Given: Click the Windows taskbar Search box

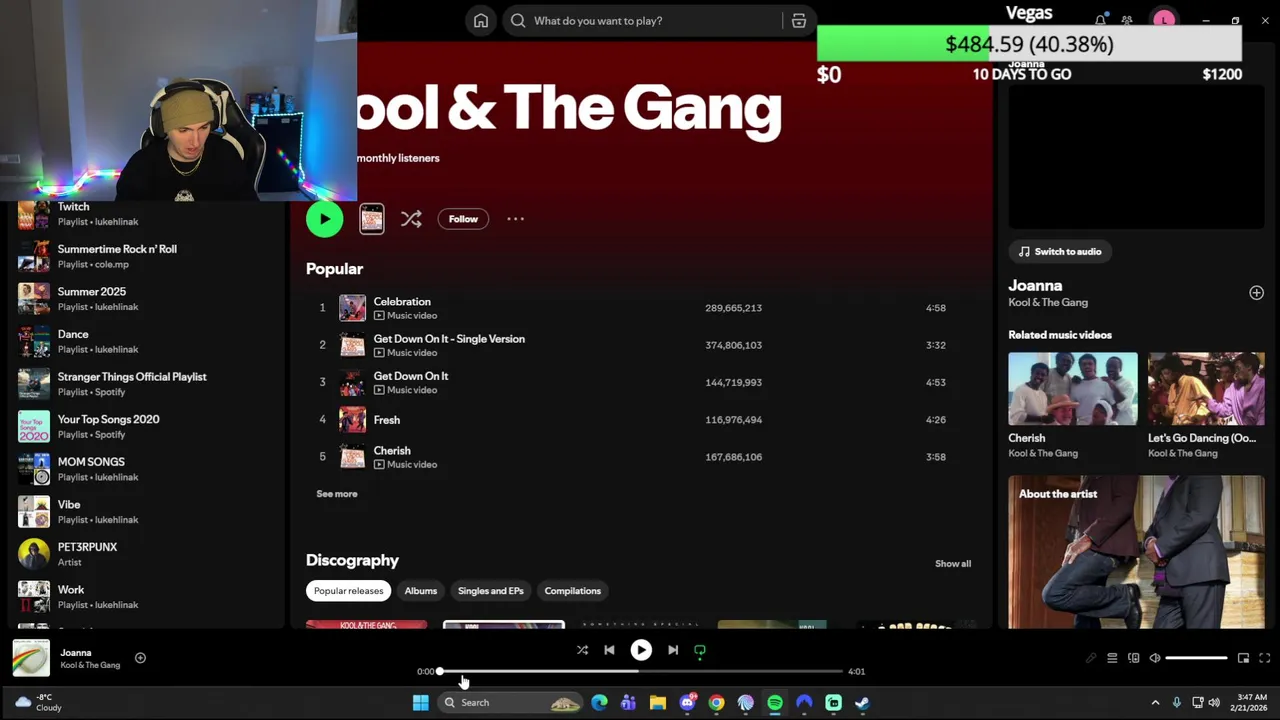Looking at the screenshot, I should click(x=511, y=703).
